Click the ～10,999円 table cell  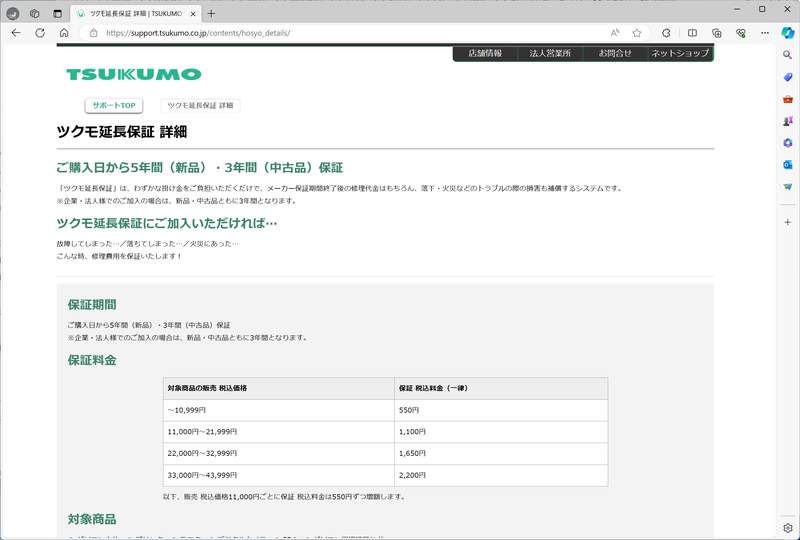(x=279, y=410)
